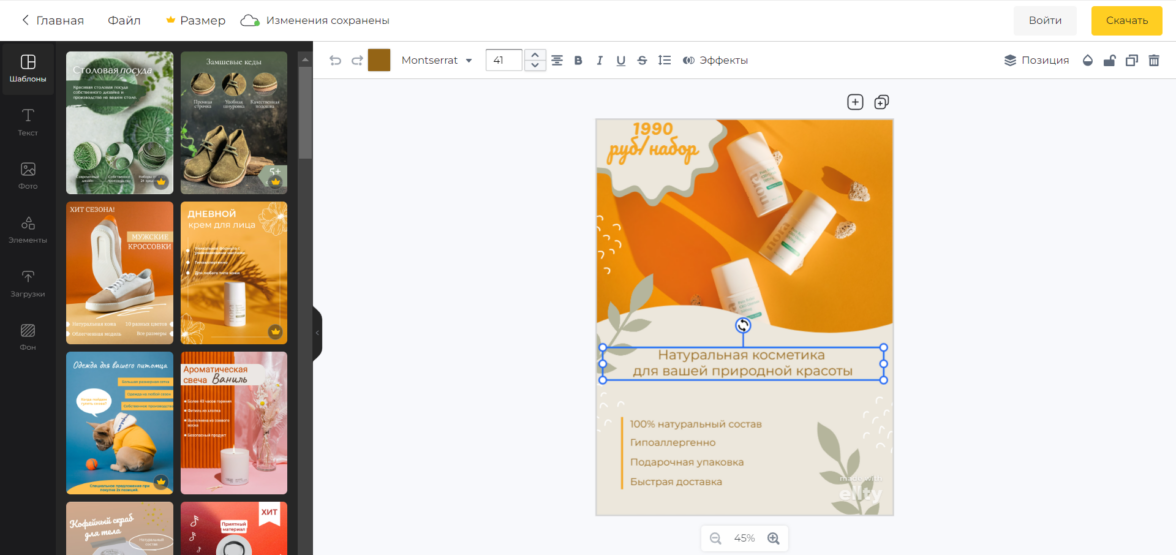Toggle underline text formatting
Screen dimensions: 1176x555
620,61
